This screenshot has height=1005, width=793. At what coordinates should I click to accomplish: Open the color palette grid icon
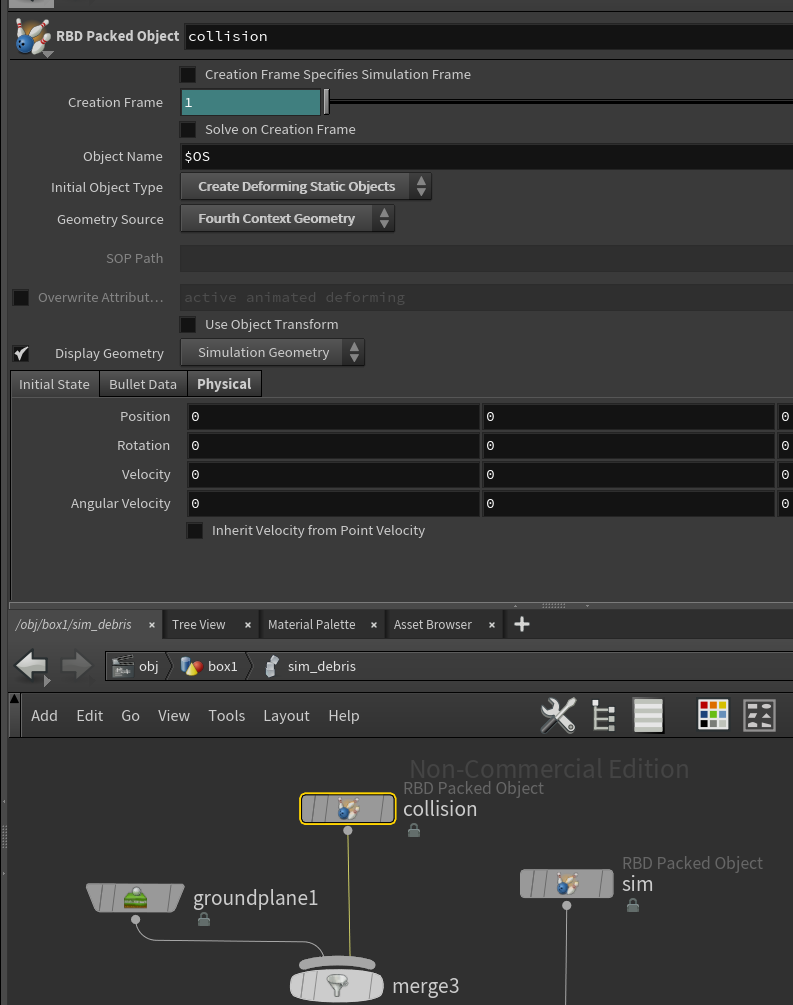(713, 715)
